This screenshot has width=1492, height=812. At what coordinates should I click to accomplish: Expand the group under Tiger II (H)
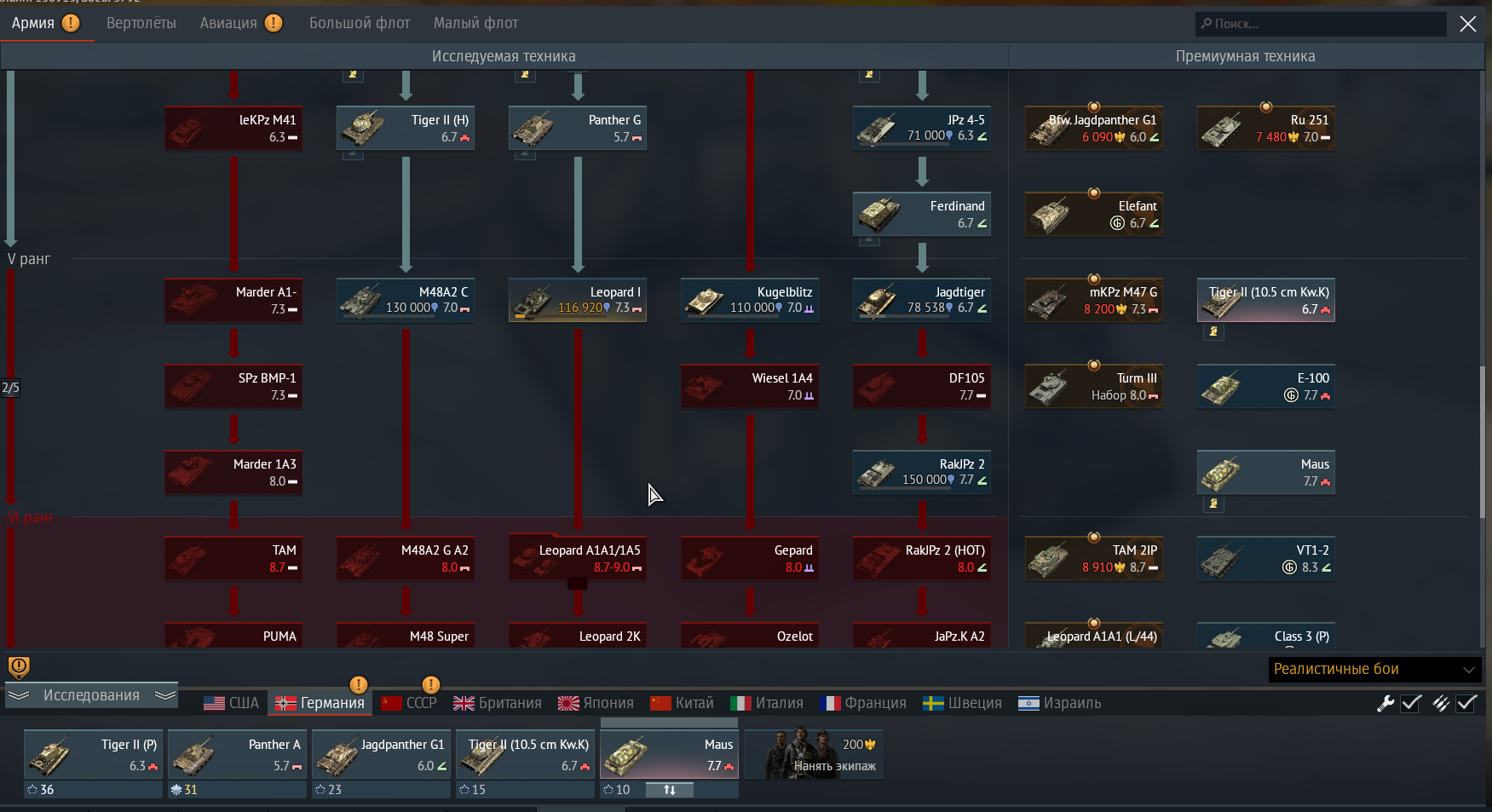pyautogui.click(x=353, y=155)
